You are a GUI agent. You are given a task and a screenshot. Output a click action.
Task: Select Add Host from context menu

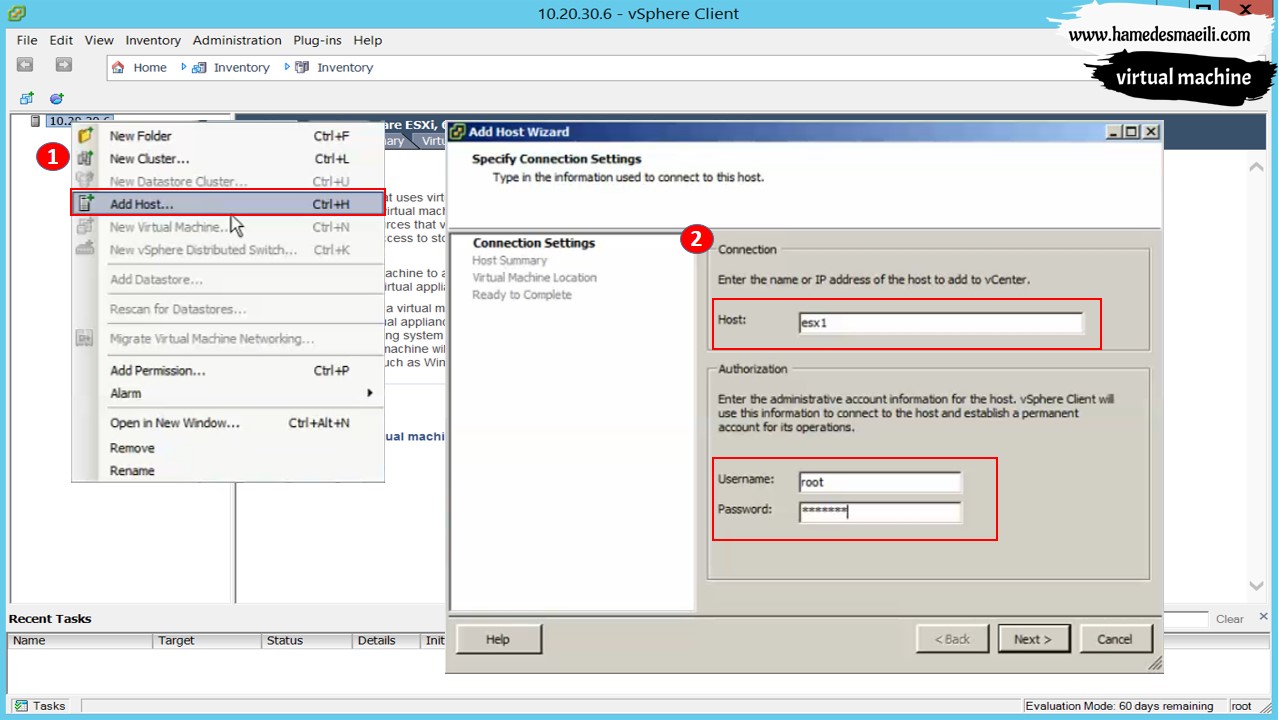228,204
